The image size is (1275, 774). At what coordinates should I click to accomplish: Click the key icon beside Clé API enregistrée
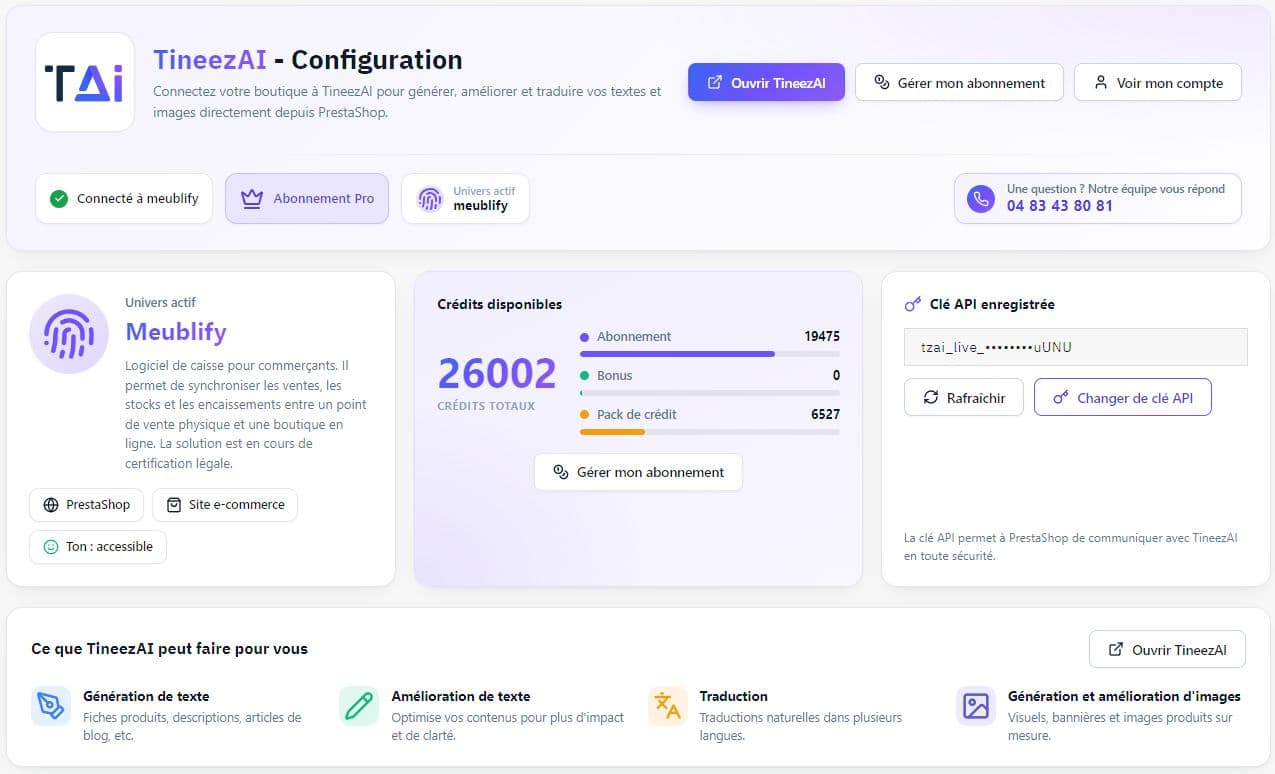point(912,304)
